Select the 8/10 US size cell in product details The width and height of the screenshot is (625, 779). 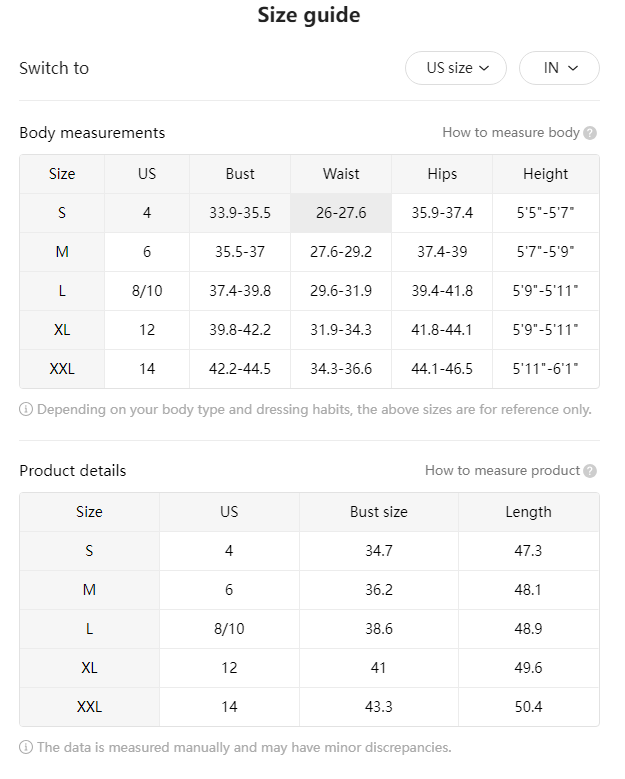(229, 629)
